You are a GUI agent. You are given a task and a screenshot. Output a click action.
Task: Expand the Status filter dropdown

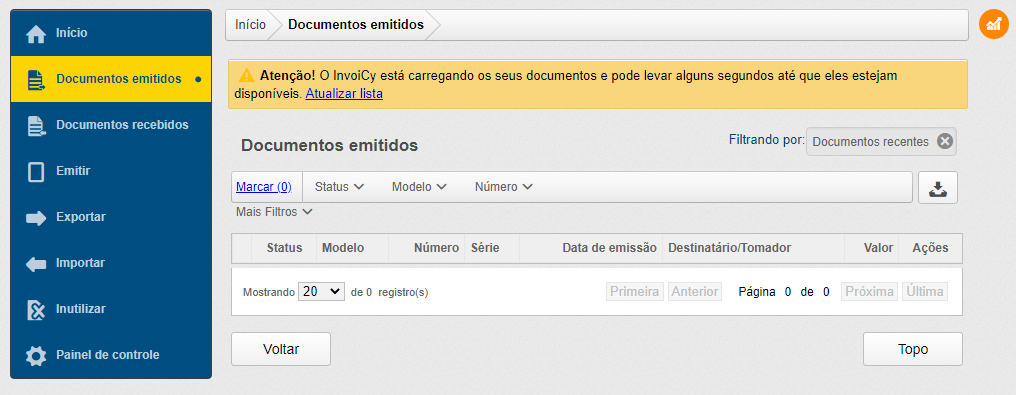click(x=339, y=187)
